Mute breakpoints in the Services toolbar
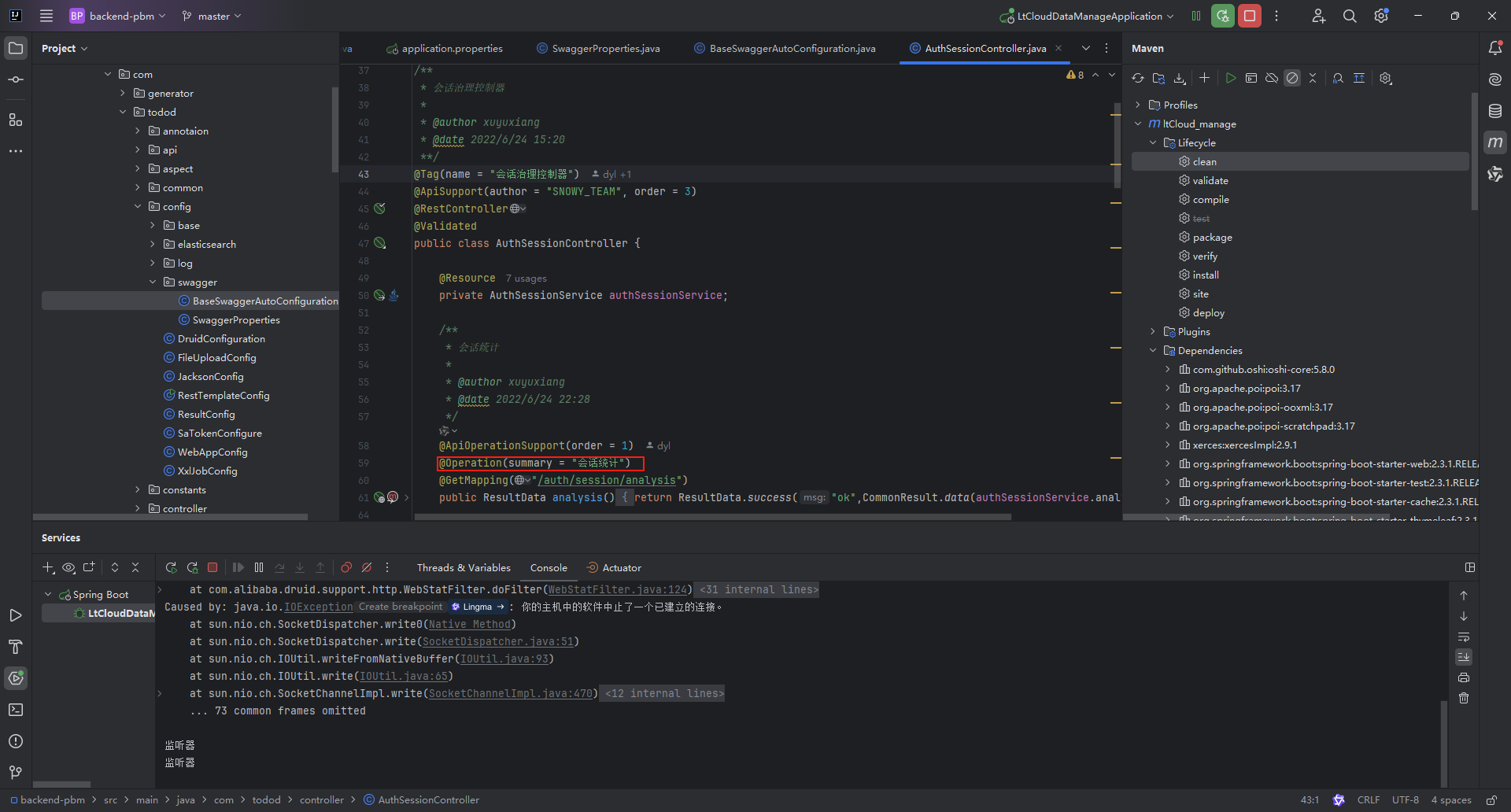Image resolution: width=1511 pixels, height=812 pixels. click(367, 567)
